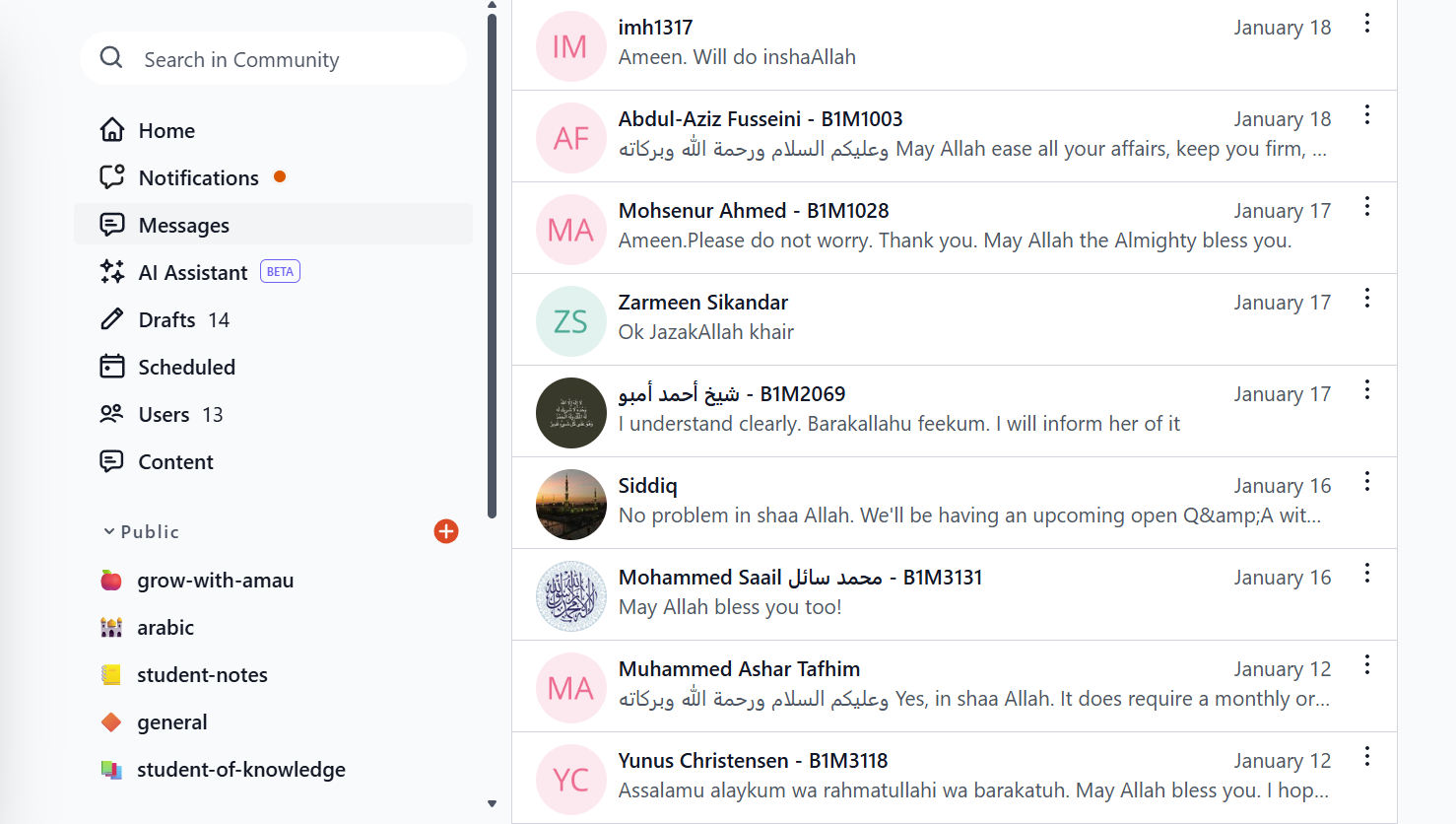Click the AI Assistant sparkle icon
Screen dimensions: 1456x824
112,272
